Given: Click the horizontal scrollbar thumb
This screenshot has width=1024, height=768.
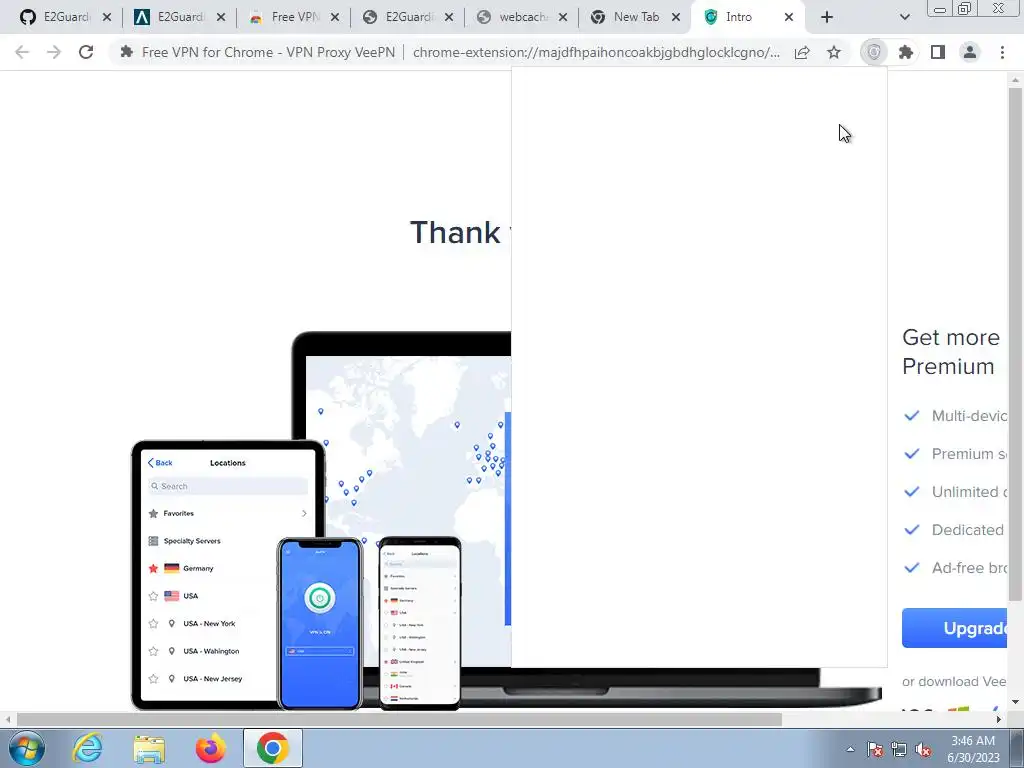Looking at the screenshot, I should click(400, 719).
